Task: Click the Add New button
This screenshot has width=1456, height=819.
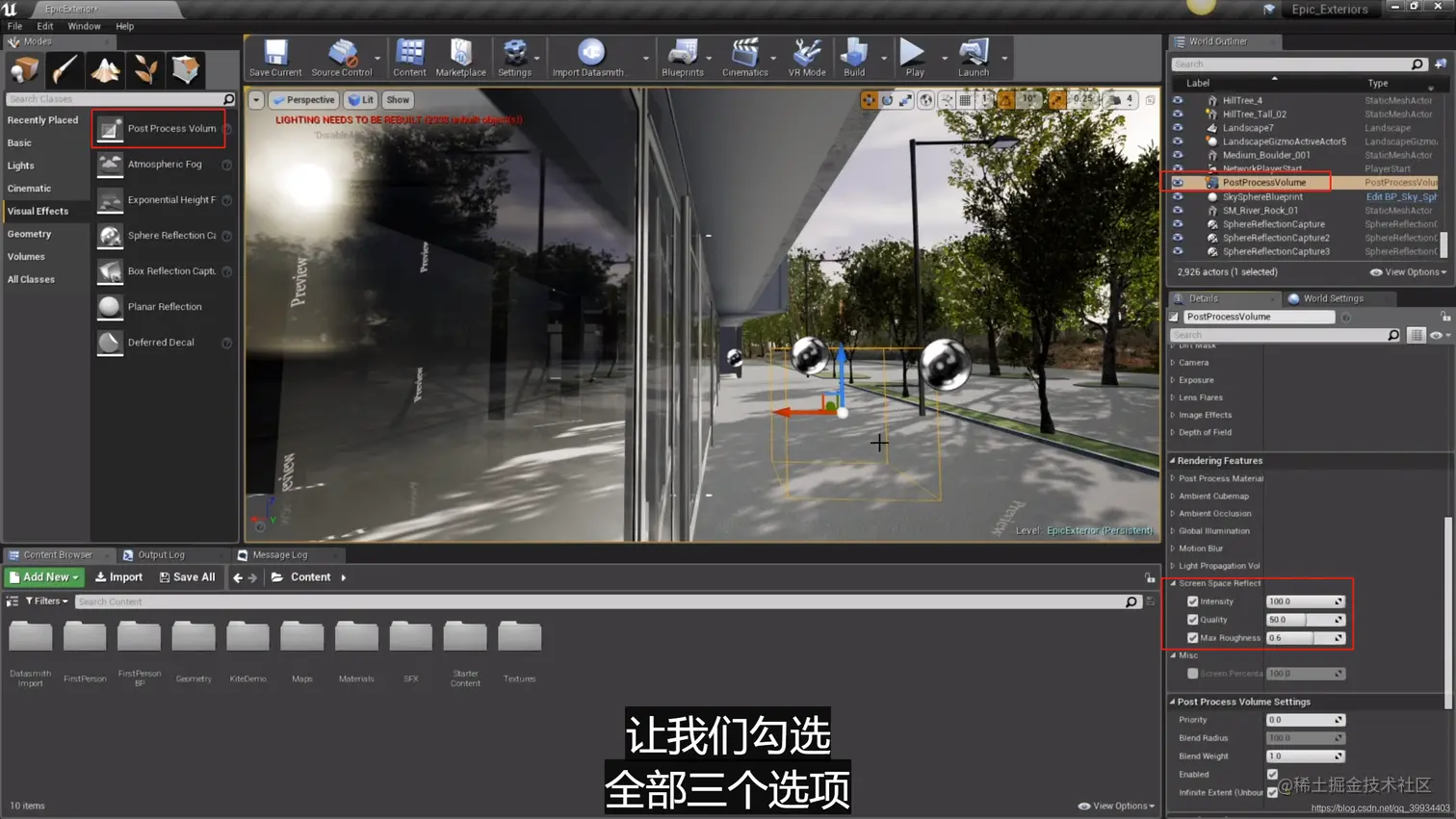Action: [44, 577]
